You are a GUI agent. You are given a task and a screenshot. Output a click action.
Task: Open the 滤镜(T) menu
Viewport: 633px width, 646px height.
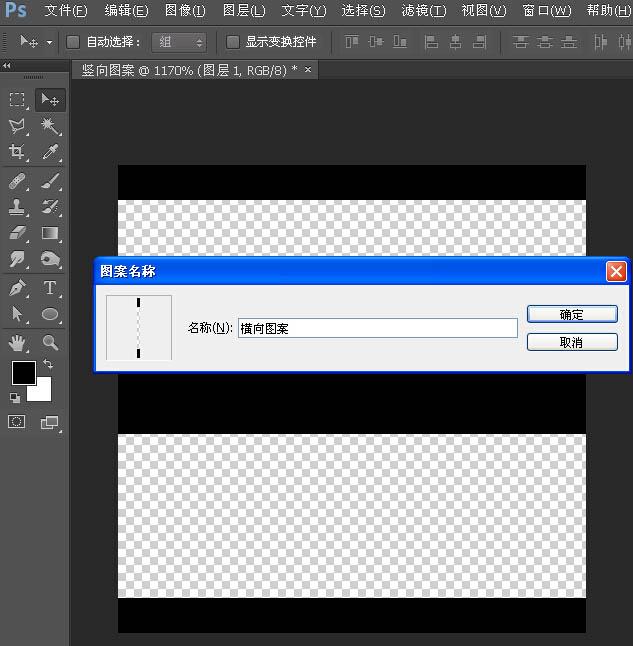coord(423,11)
